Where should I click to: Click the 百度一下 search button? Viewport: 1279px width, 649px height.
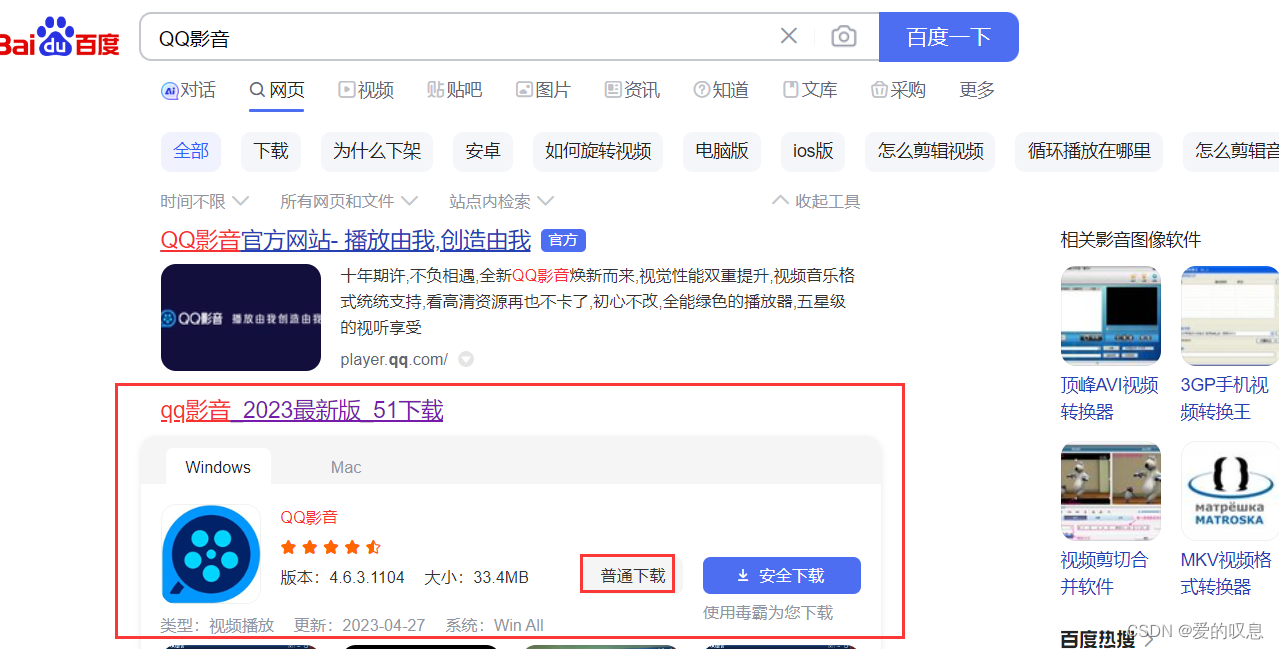point(948,37)
